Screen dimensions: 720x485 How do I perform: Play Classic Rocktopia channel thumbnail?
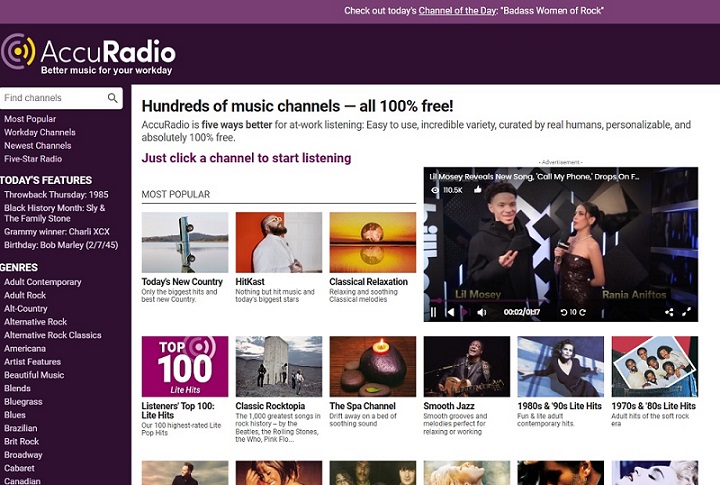pos(279,367)
